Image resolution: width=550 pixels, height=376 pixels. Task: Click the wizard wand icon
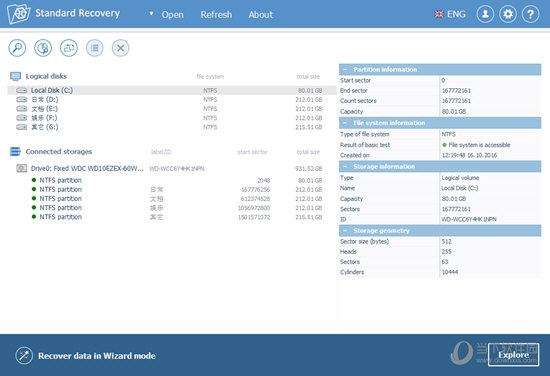(24, 355)
